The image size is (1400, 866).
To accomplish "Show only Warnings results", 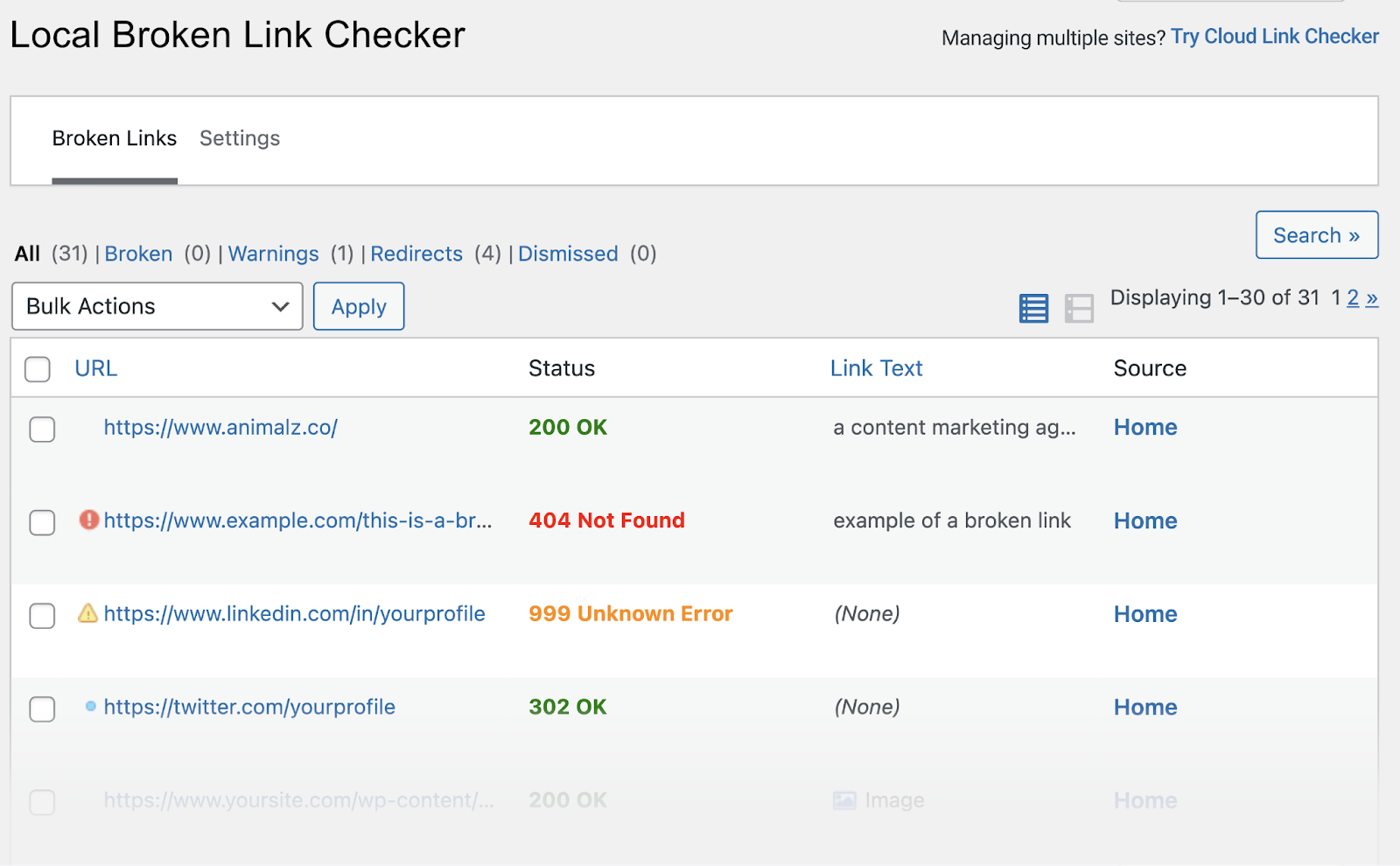I will 273,254.
